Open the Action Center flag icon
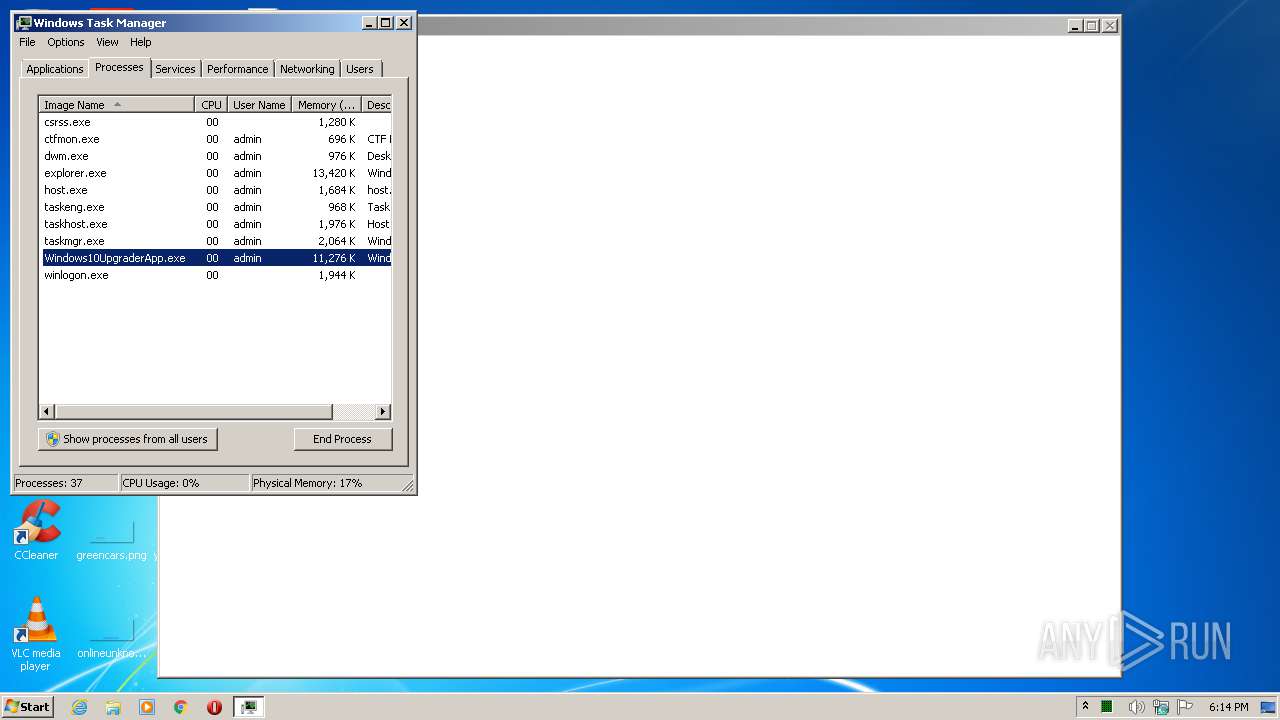Viewport: 1280px width, 720px height. (1186, 707)
